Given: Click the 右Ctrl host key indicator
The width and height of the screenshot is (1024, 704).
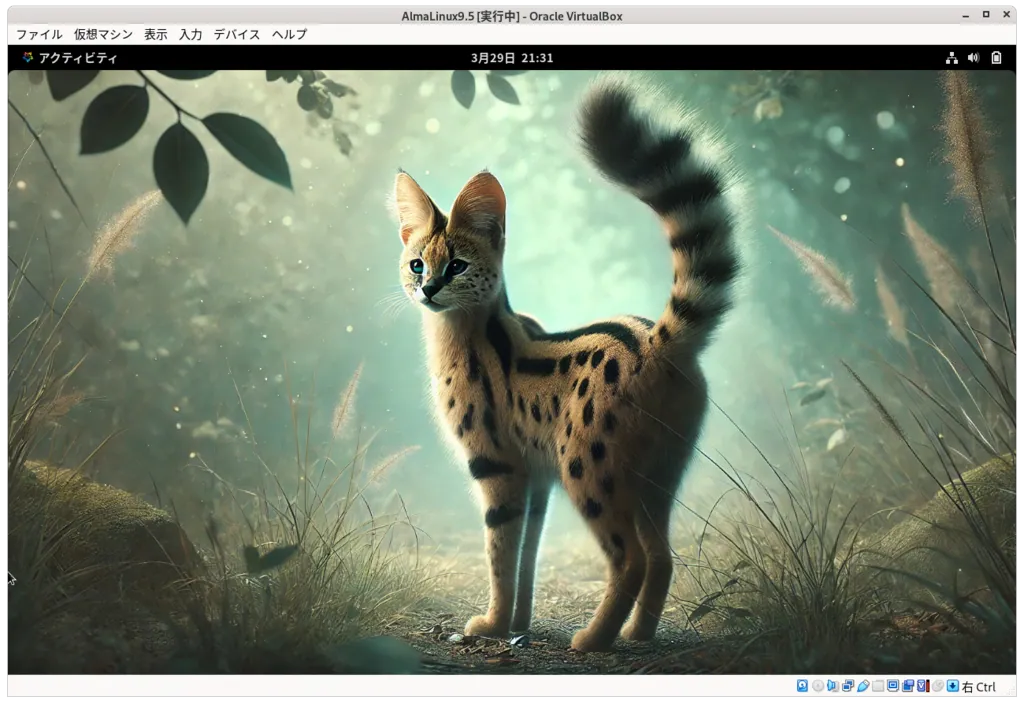Looking at the screenshot, I should [x=978, y=687].
